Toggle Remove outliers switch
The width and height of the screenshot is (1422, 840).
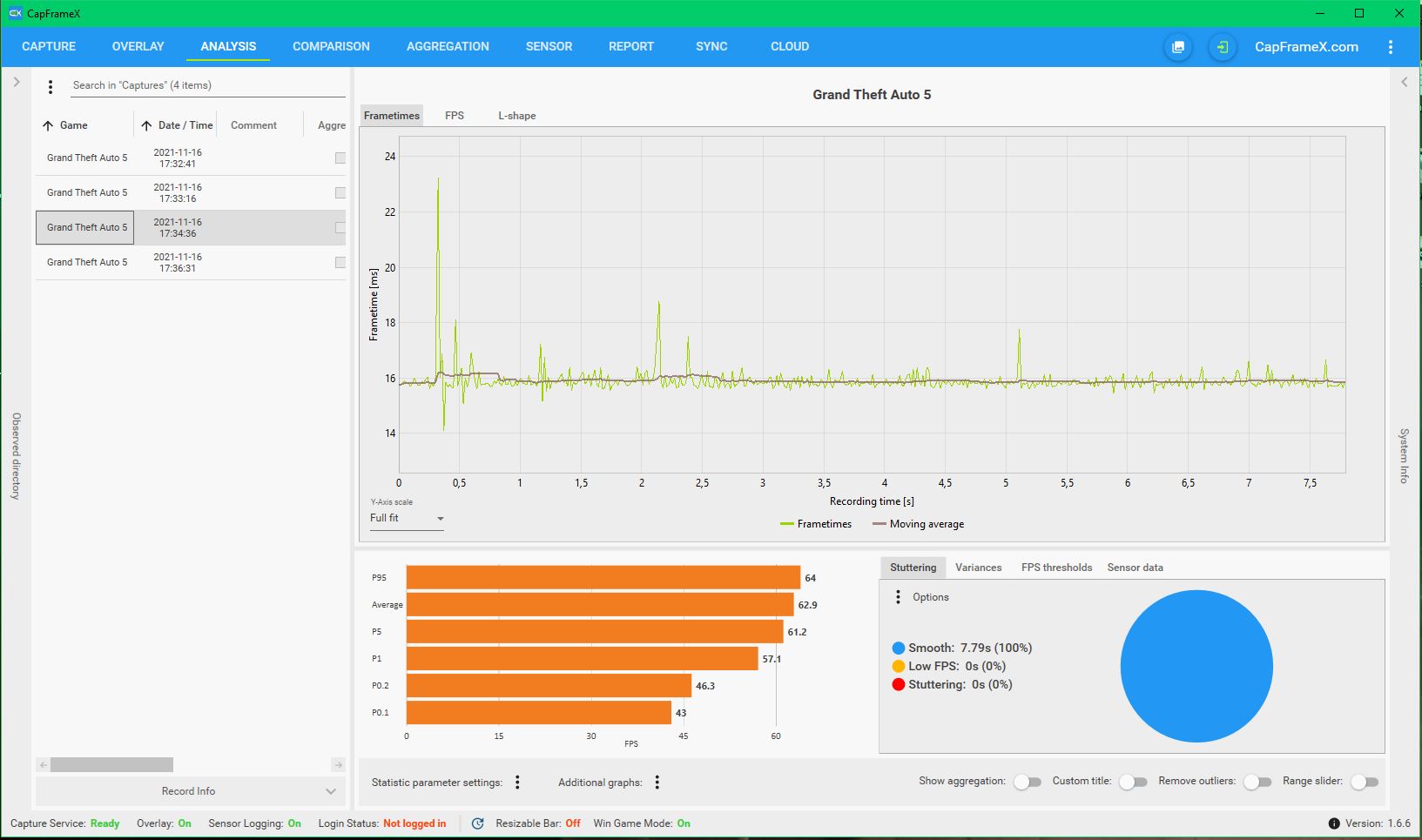1257,782
